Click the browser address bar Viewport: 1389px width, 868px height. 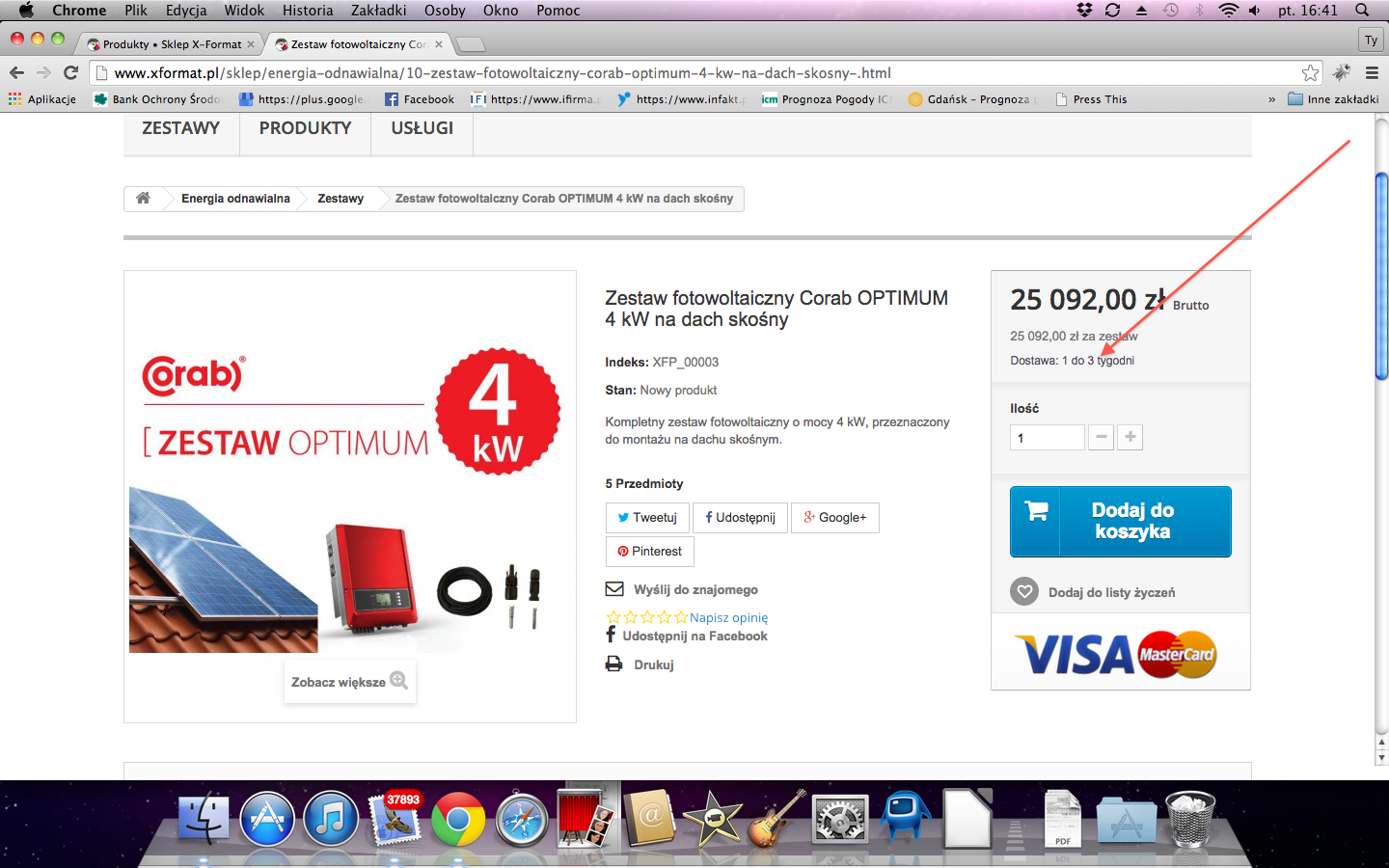coord(704,72)
